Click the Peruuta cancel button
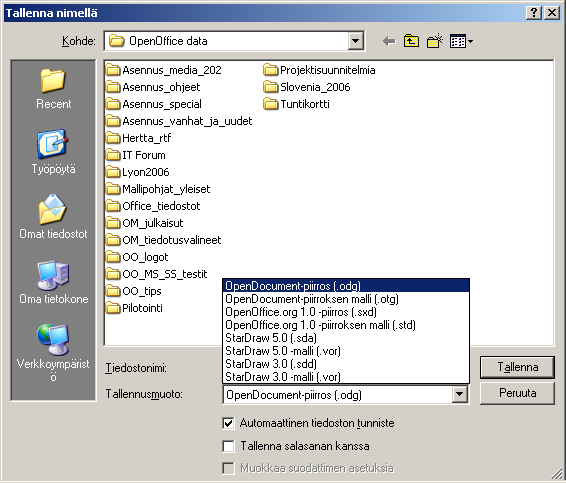Screen dimensions: 566x483 (517, 393)
